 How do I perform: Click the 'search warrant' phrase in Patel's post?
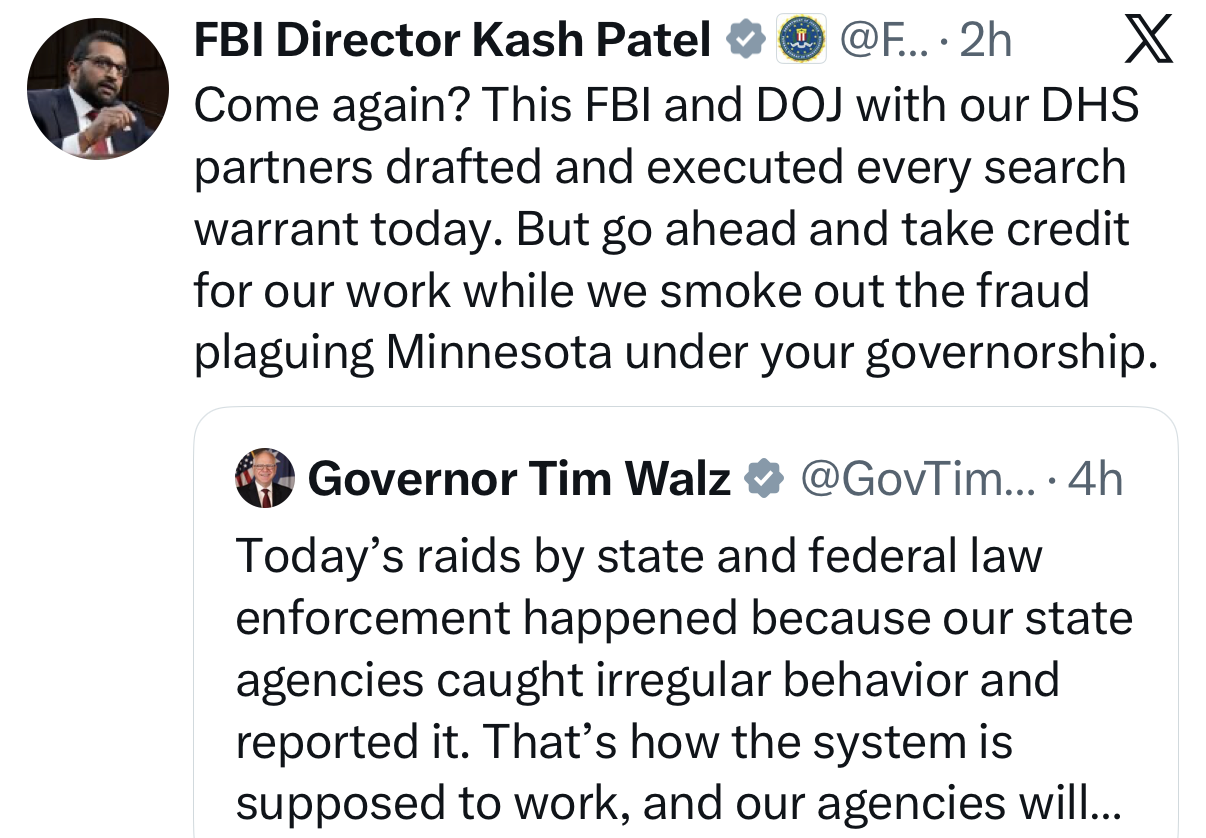click(x=1052, y=167)
